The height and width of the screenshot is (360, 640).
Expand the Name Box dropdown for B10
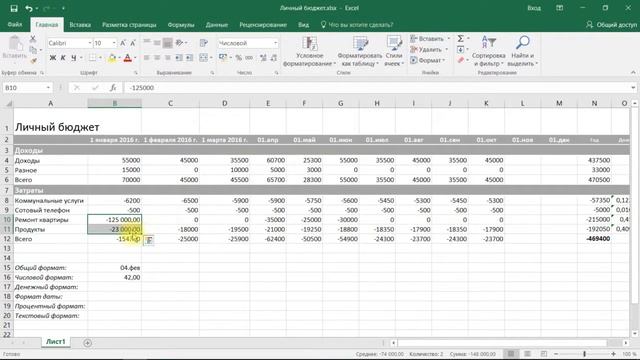48,88
